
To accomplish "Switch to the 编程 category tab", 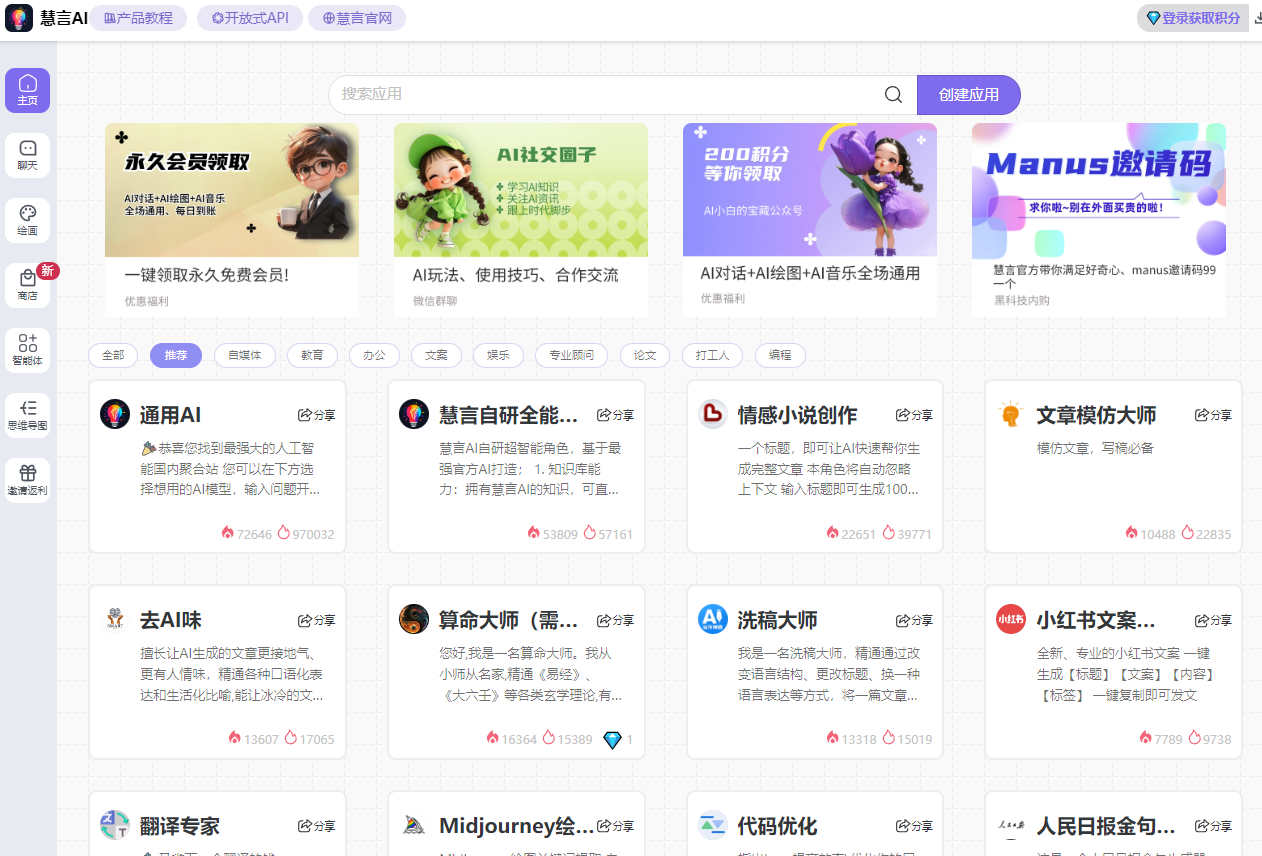I will (x=780, y=355).
